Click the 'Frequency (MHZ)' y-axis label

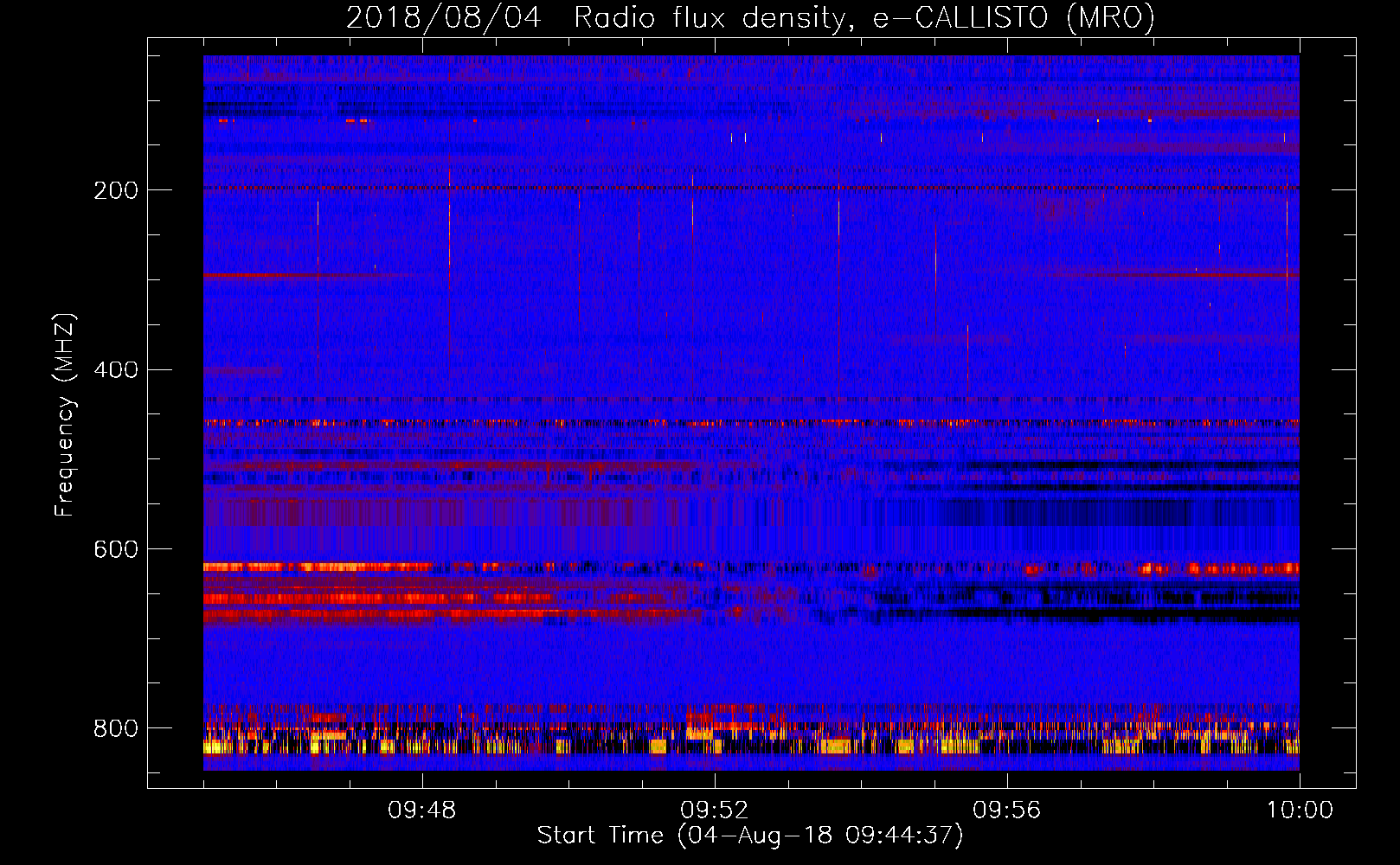coord(65,415)
